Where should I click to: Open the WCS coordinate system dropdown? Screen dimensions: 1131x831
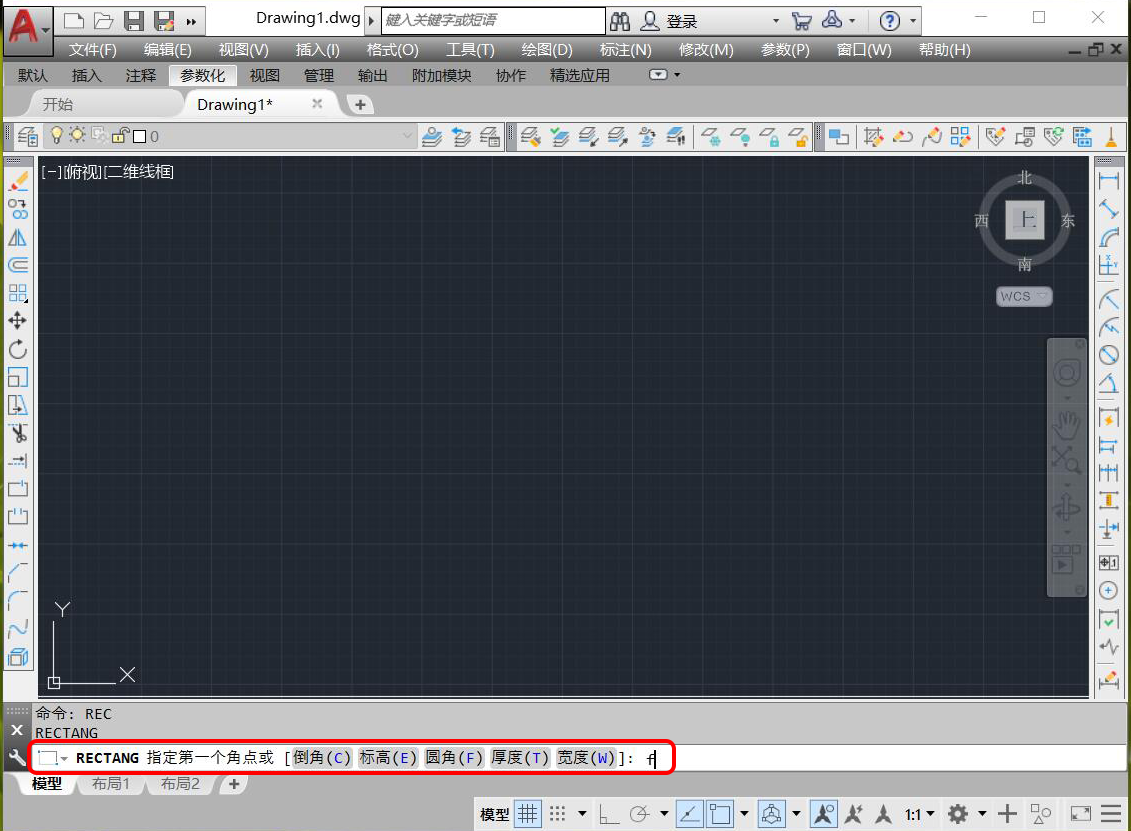[x=1024, y=296]
